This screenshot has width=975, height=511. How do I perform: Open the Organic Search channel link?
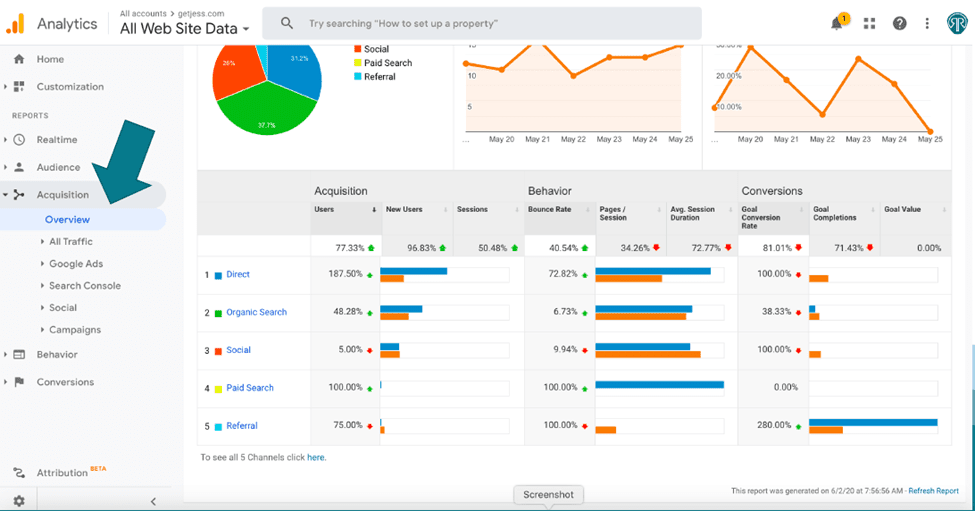point(256,312)
